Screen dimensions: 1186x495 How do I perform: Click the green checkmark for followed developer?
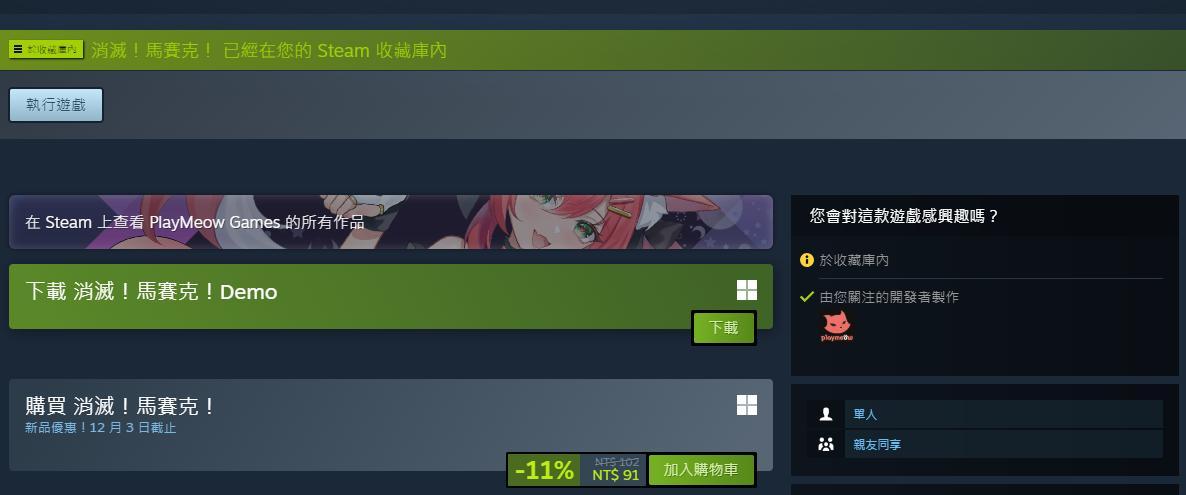coord(806,297)
